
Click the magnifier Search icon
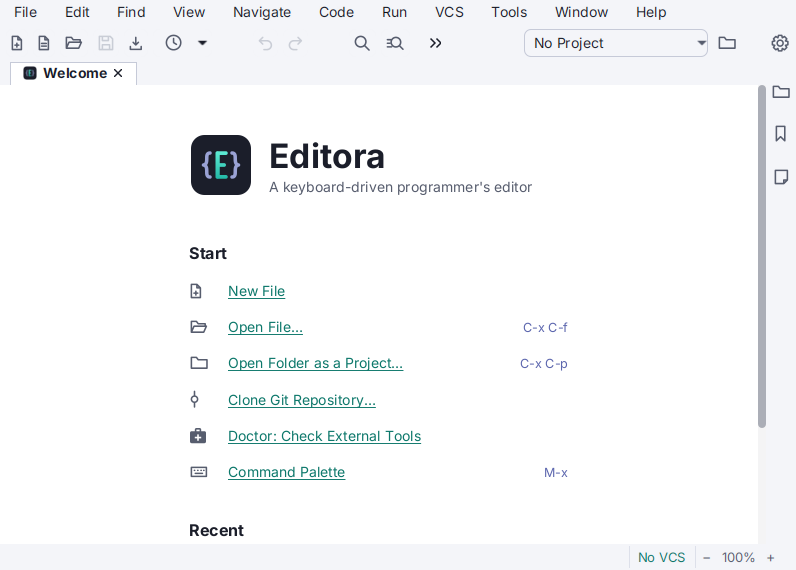tap(362, 43)
